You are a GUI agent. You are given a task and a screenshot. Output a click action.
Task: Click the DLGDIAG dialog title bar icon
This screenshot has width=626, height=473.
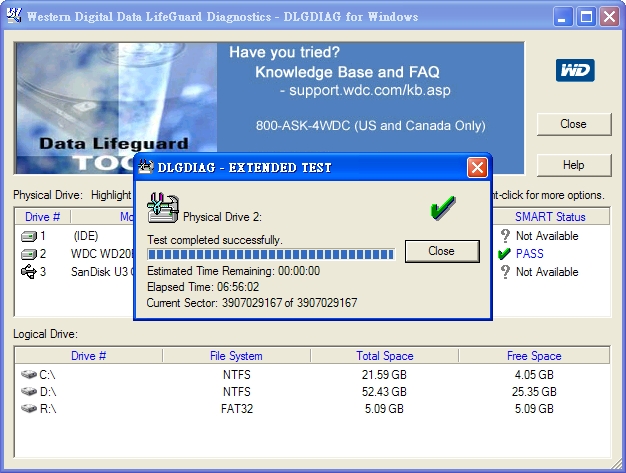tap(146, 166)
